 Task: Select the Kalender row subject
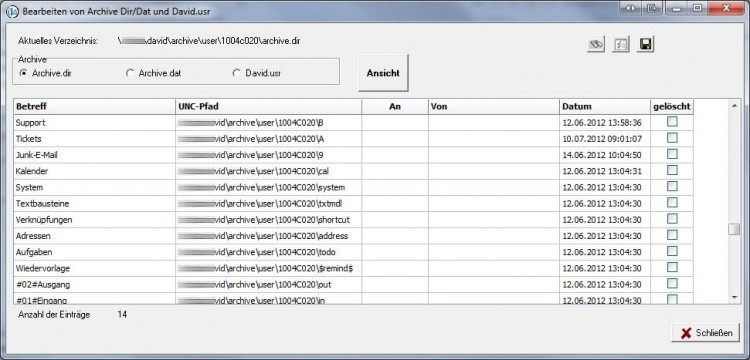32,171
